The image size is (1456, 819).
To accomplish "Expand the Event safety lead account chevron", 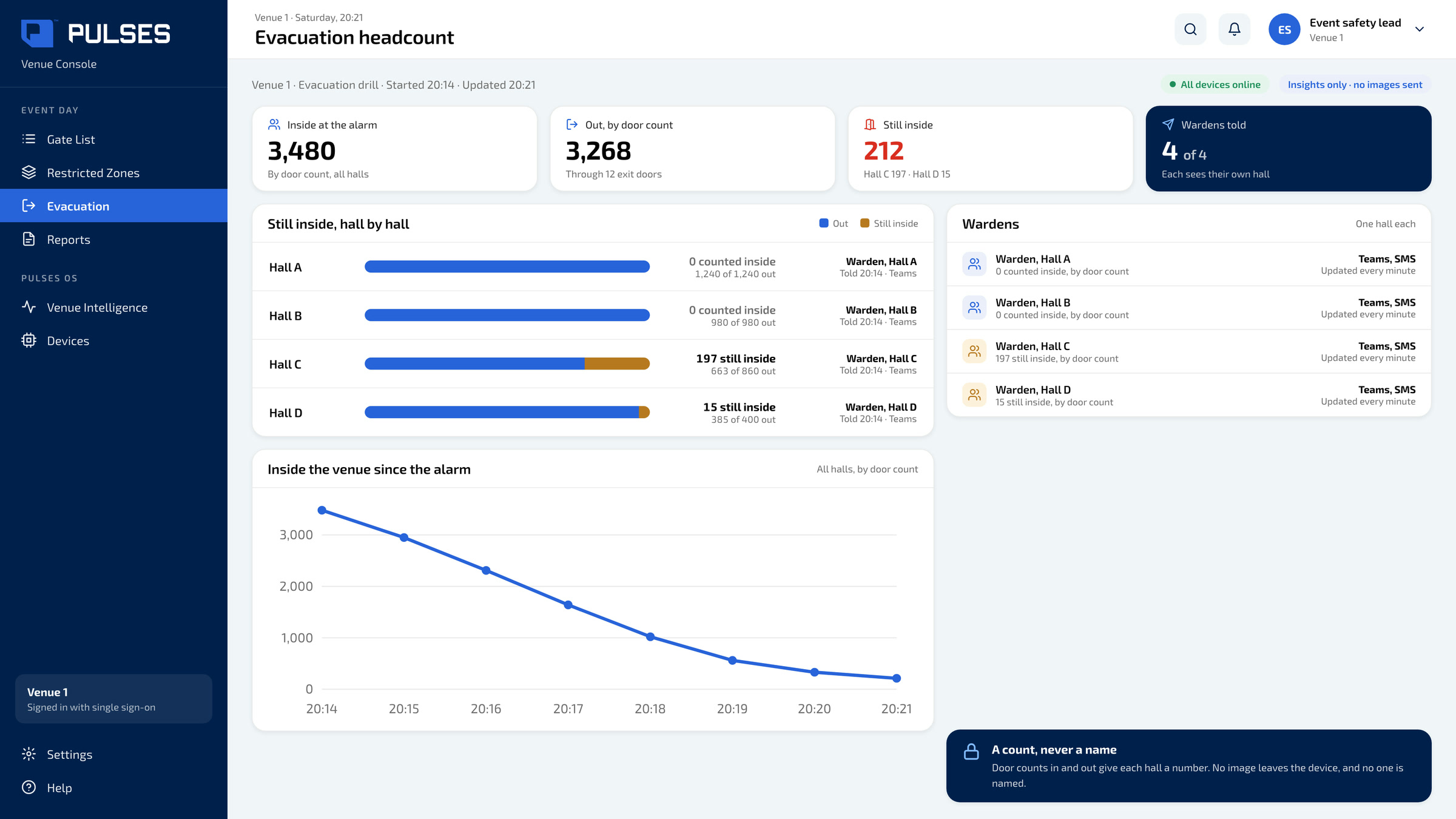I will [1419, 29].
